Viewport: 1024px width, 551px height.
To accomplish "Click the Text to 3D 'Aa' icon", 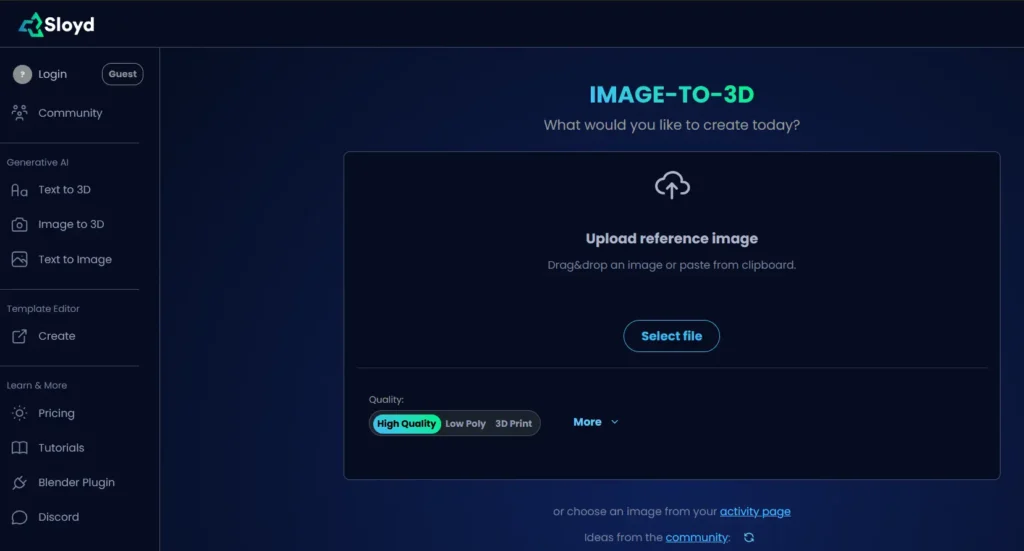I will tap(20, 190).
